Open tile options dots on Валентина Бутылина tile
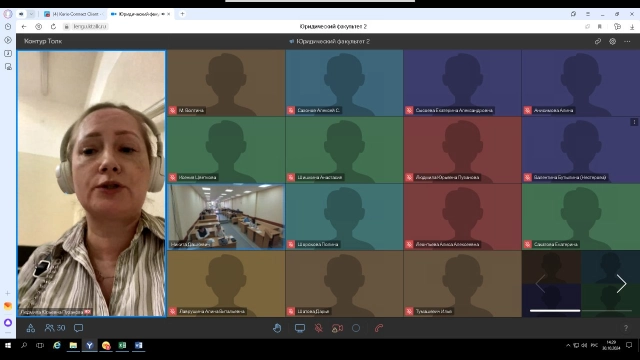 (x=634, y=122)
